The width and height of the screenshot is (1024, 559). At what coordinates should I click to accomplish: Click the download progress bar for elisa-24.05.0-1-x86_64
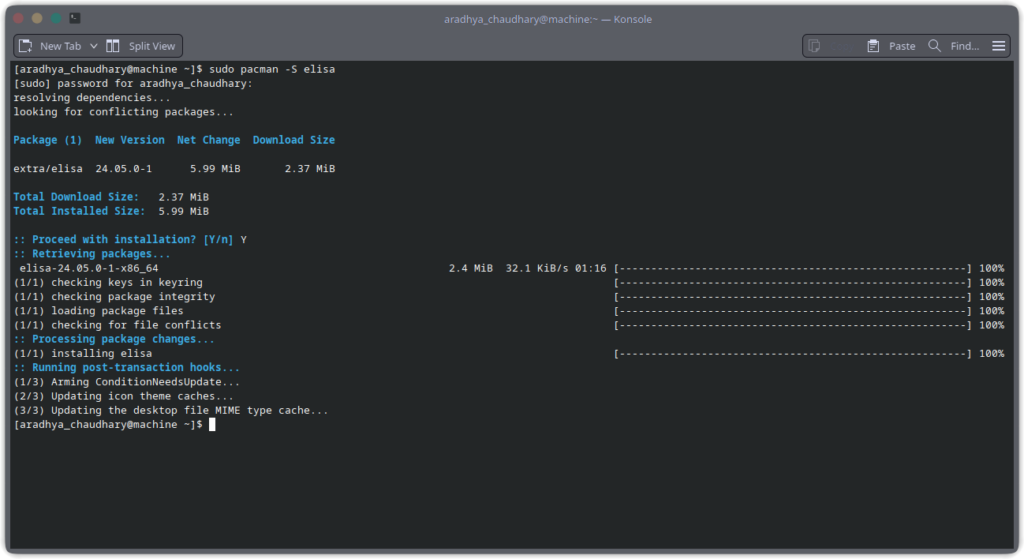[793, 268]
